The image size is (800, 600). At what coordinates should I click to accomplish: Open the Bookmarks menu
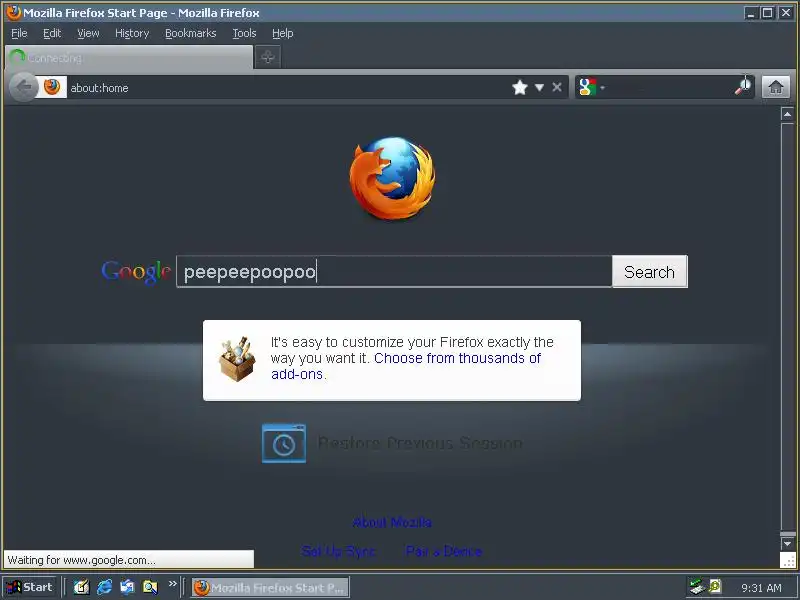coord(190,33)
